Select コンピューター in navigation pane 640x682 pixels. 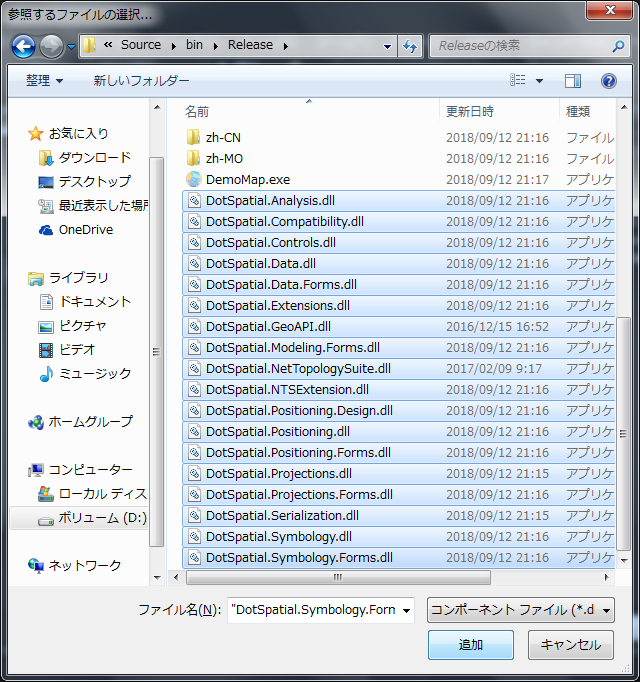coord(80,470)
